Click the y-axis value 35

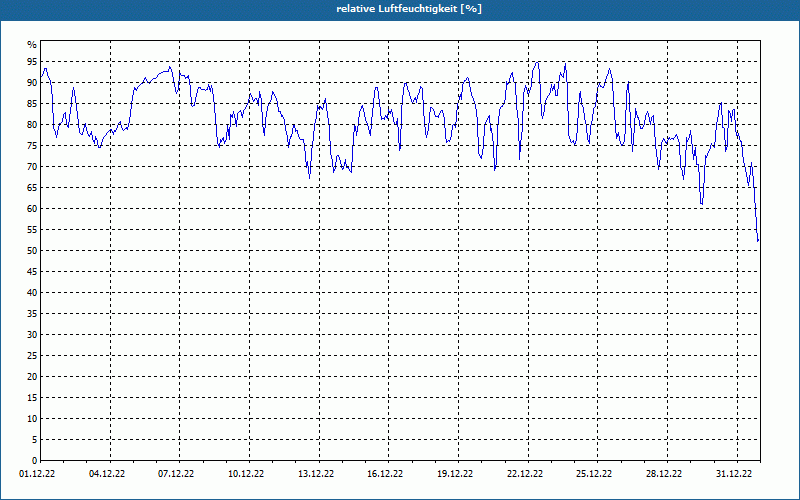click(32, 314)
